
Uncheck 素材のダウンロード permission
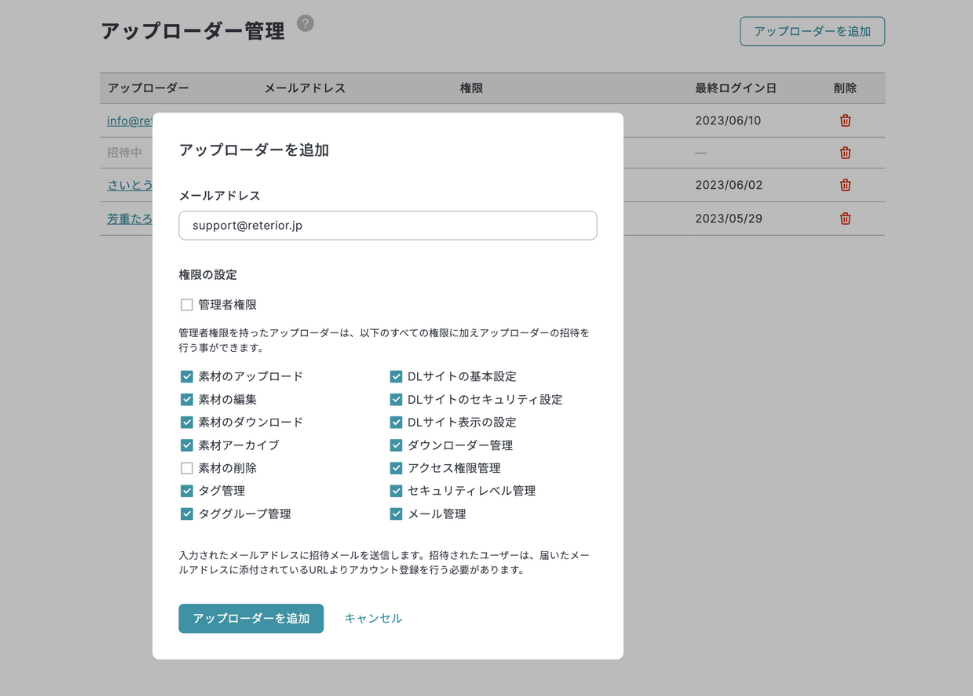(187, 423)
